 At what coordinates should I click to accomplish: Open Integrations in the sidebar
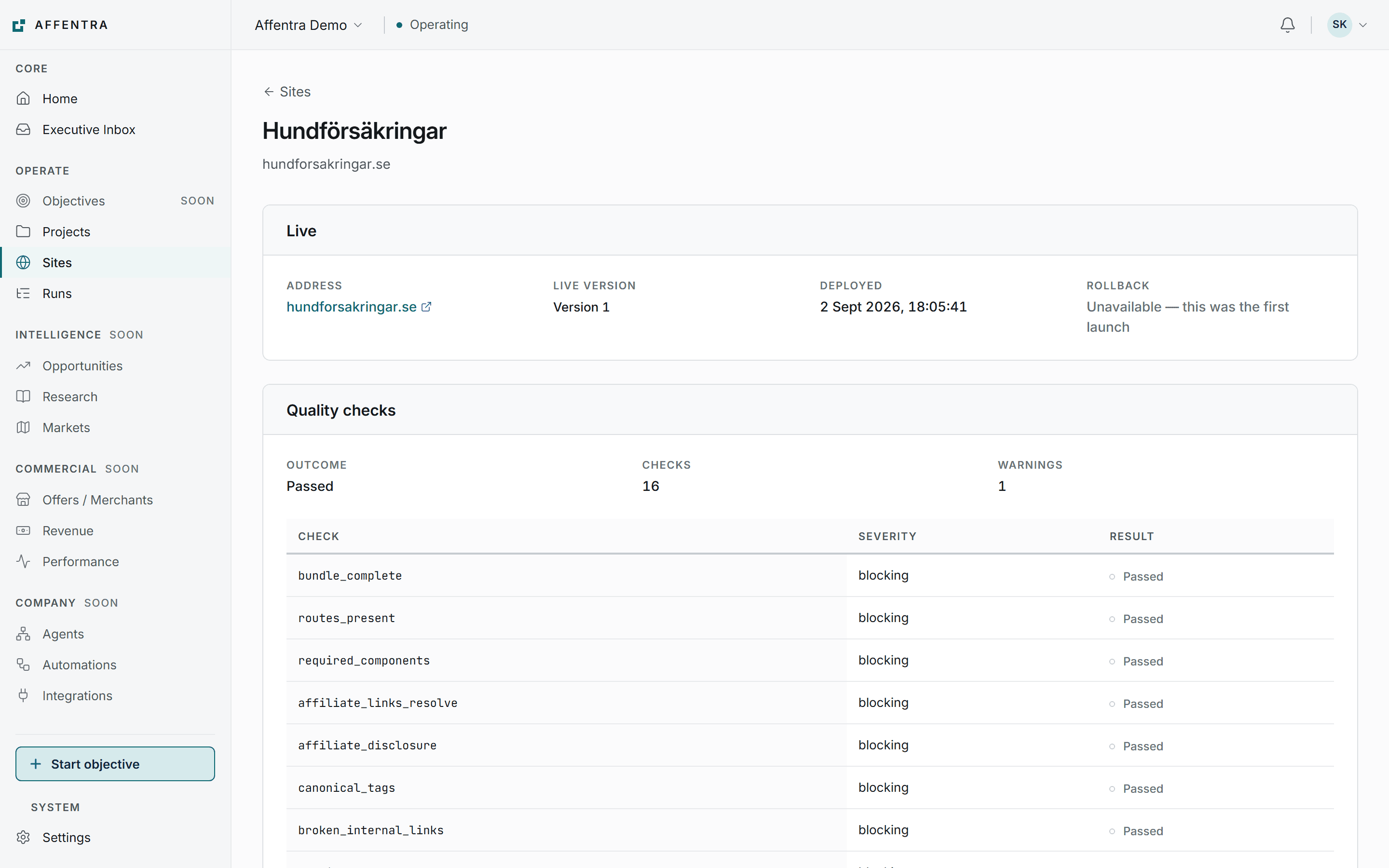pos(115,695)
